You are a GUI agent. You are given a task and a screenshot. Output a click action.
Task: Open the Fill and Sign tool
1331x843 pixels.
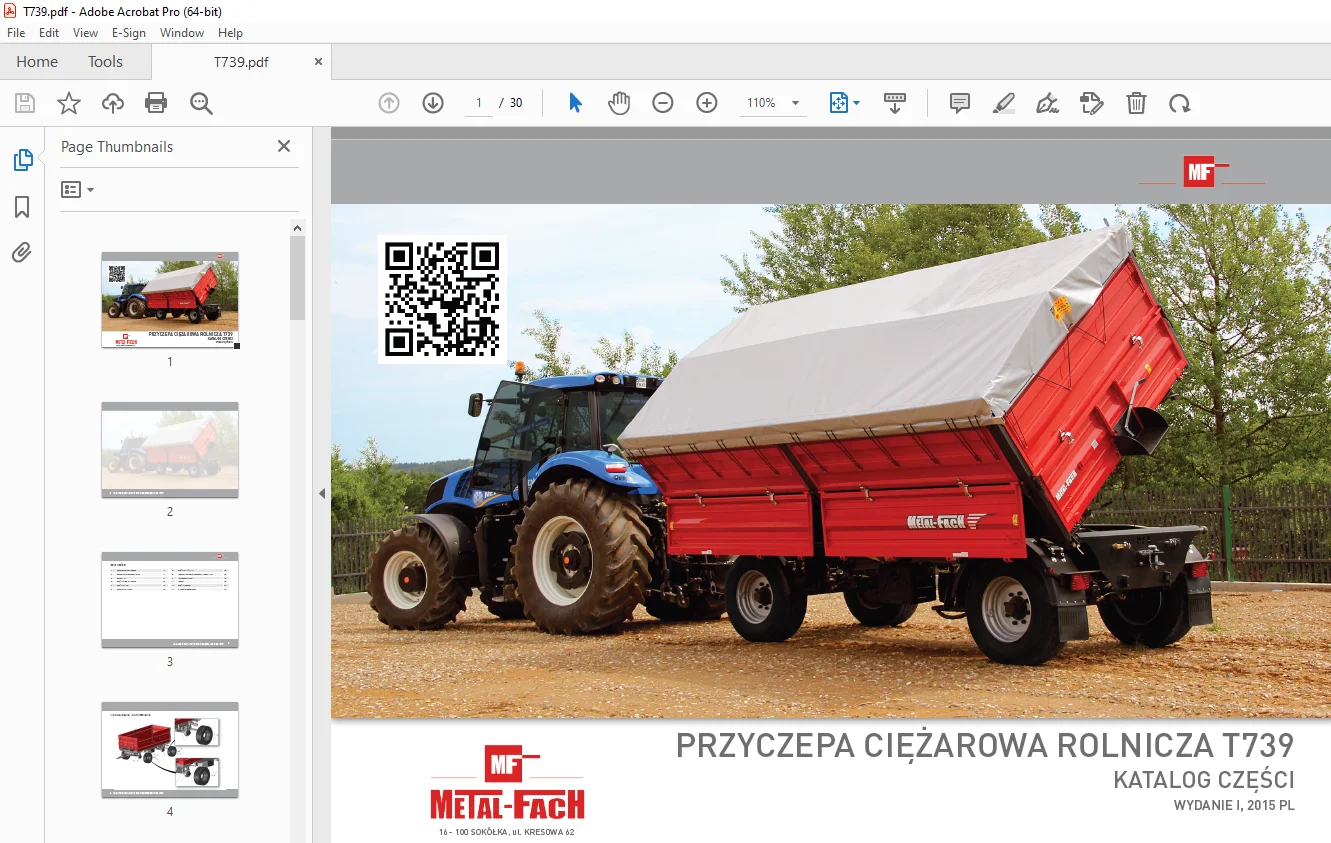pos(1048,103)
